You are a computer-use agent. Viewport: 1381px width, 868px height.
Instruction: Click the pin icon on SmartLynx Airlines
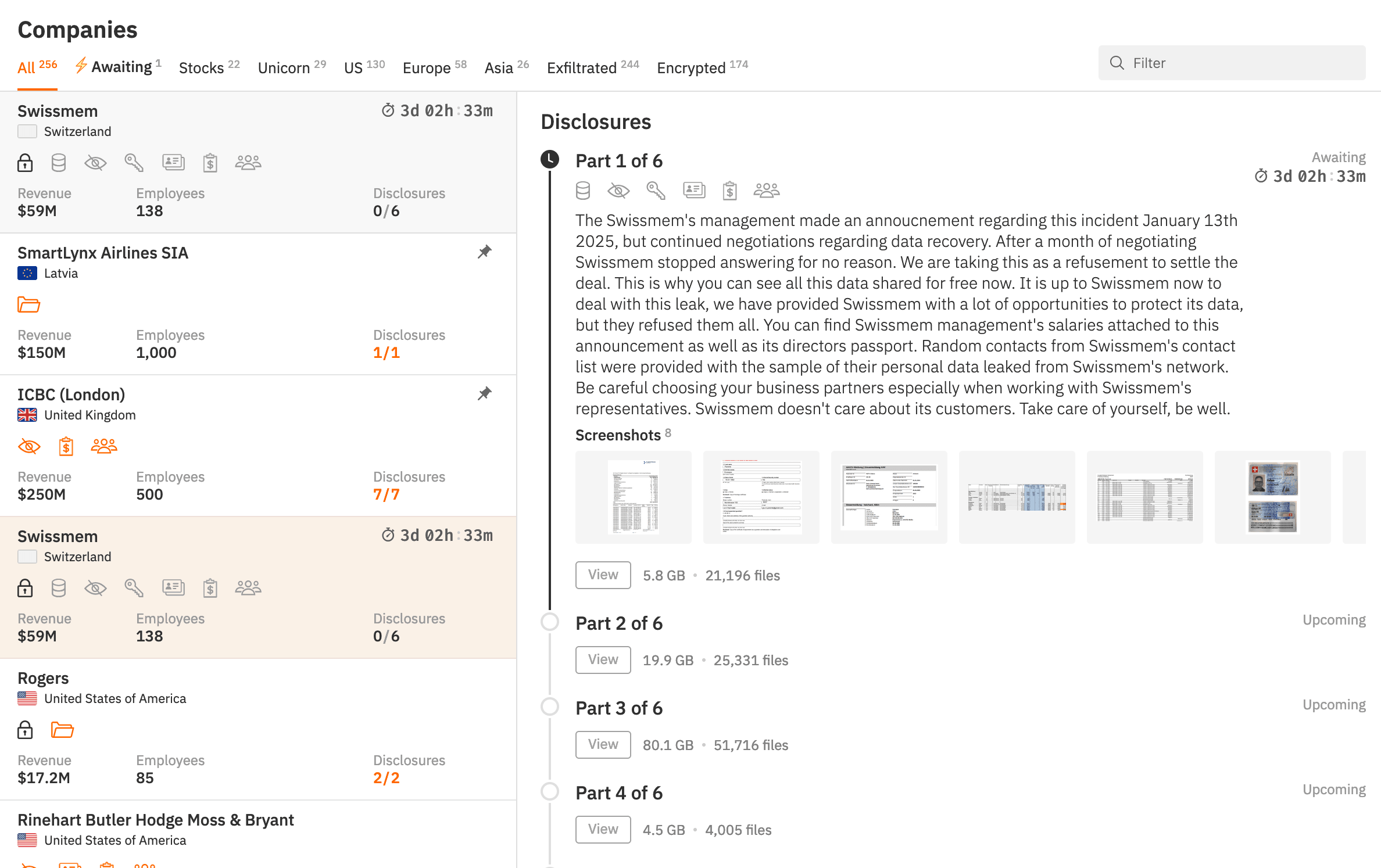(x=485, y=252)
